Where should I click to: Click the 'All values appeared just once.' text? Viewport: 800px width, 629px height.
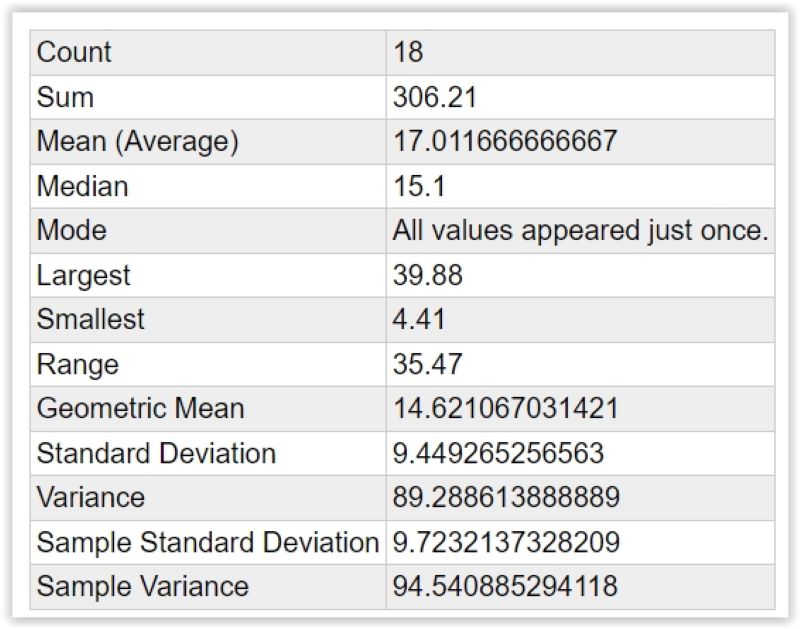click(x=581, y=231)
